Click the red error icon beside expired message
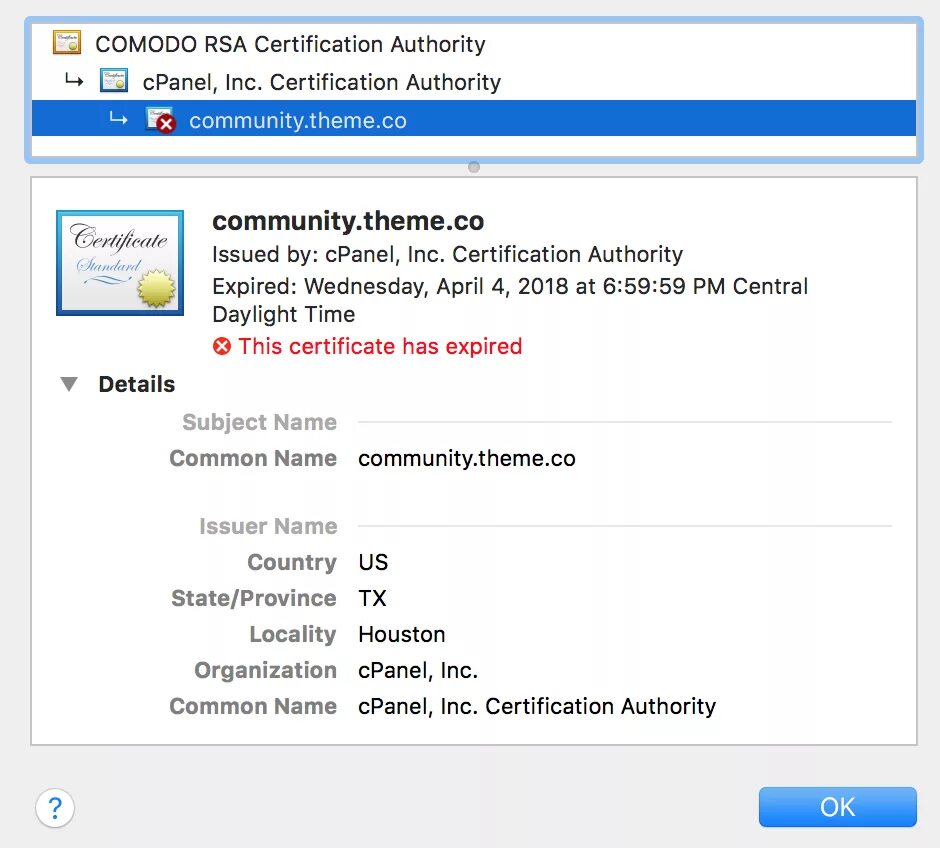Image resolution: width=940 pixels, height=848 pixels. tap(222, 346)
